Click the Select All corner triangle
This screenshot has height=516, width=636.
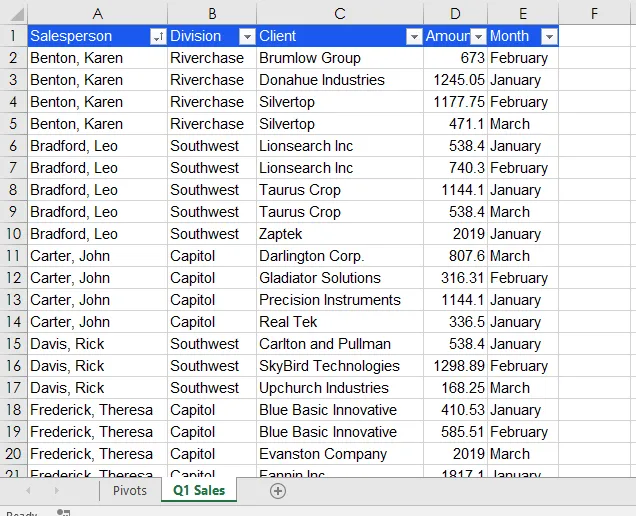(x=17, y=14)
